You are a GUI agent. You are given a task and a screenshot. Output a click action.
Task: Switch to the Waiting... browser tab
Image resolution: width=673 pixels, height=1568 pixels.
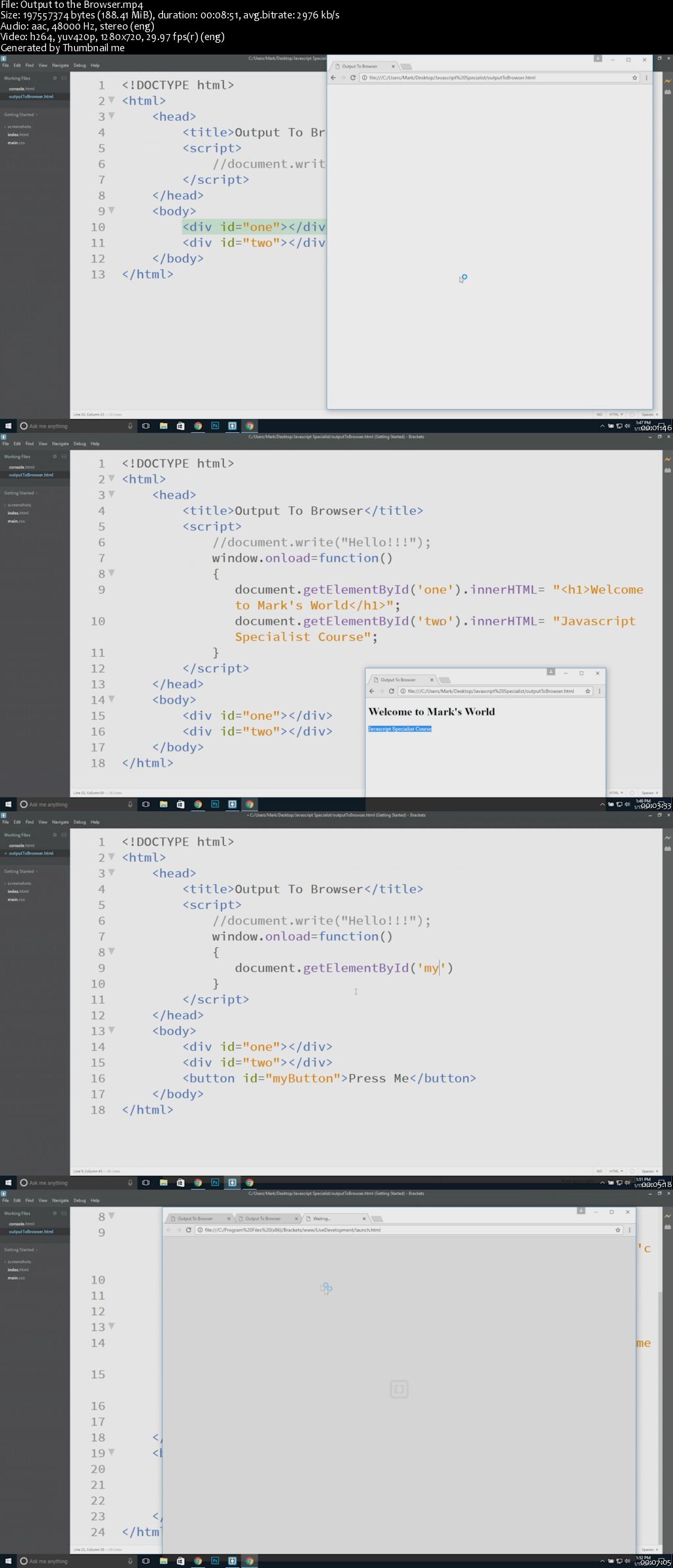[x=333, y=1219]
